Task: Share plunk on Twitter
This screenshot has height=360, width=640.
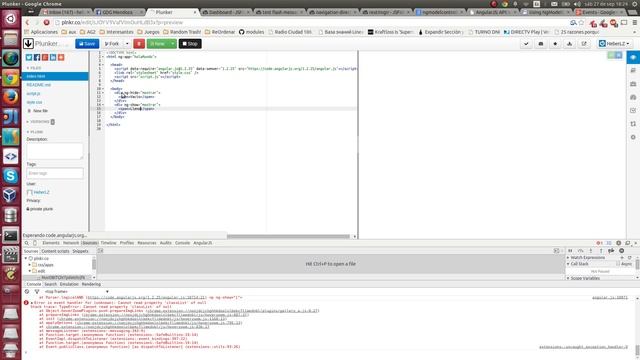Action: [x=29, y=58]
